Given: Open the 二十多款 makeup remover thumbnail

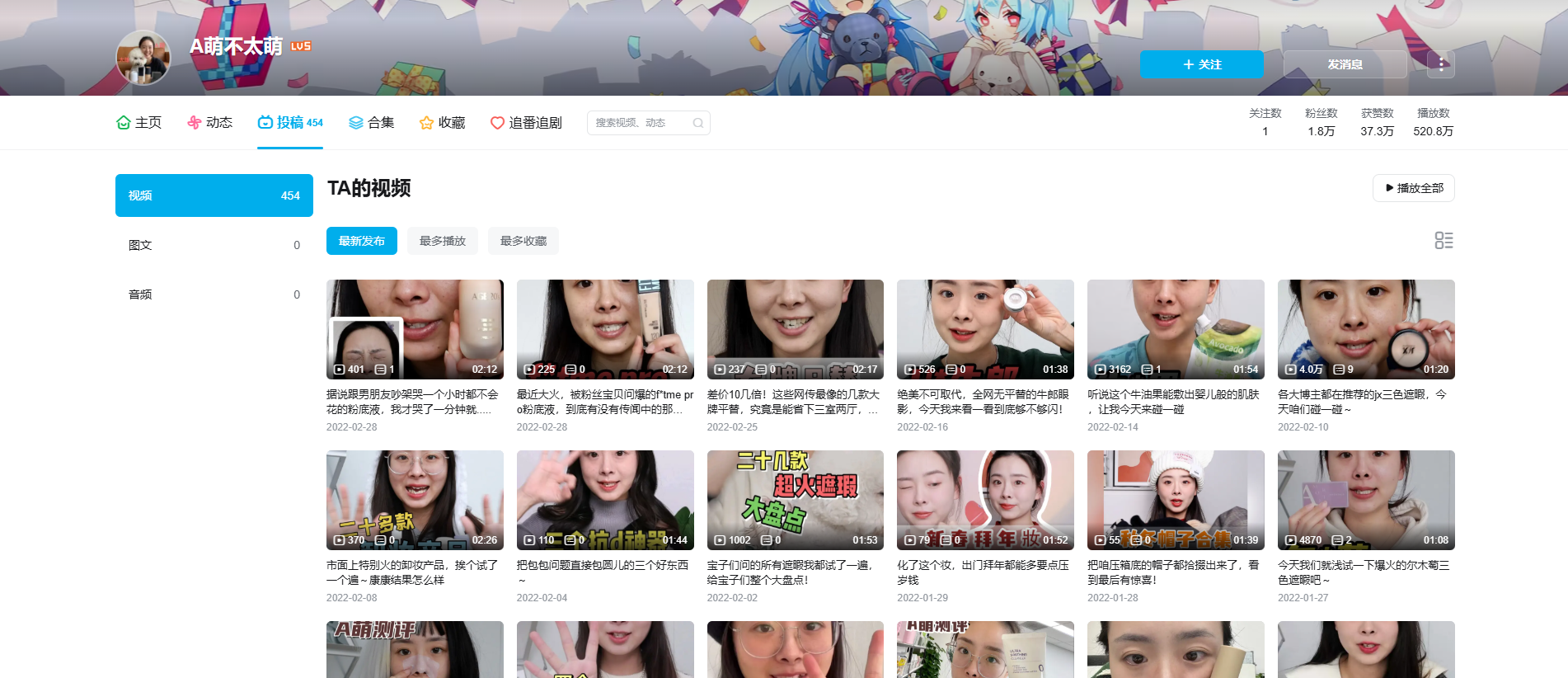Looking at the screenshot, I should coord(415,500).
